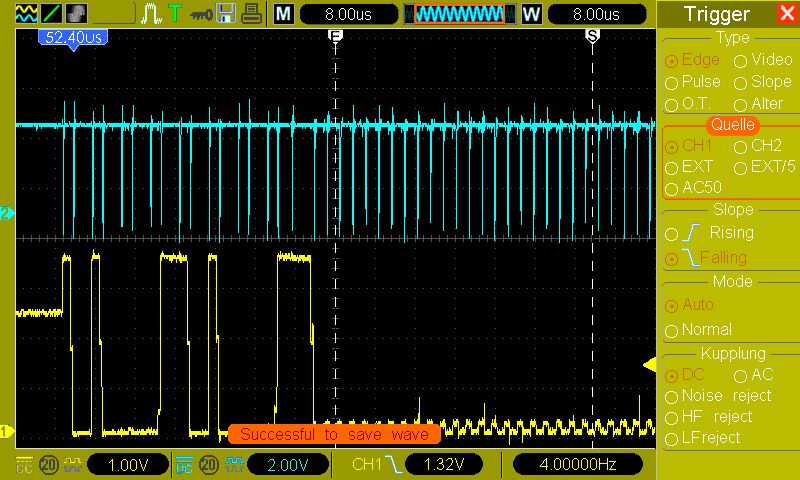This screenshot has width=800, height=480.
Task: Click the 1.32V trigger level value
Action: tap(444, 465)
